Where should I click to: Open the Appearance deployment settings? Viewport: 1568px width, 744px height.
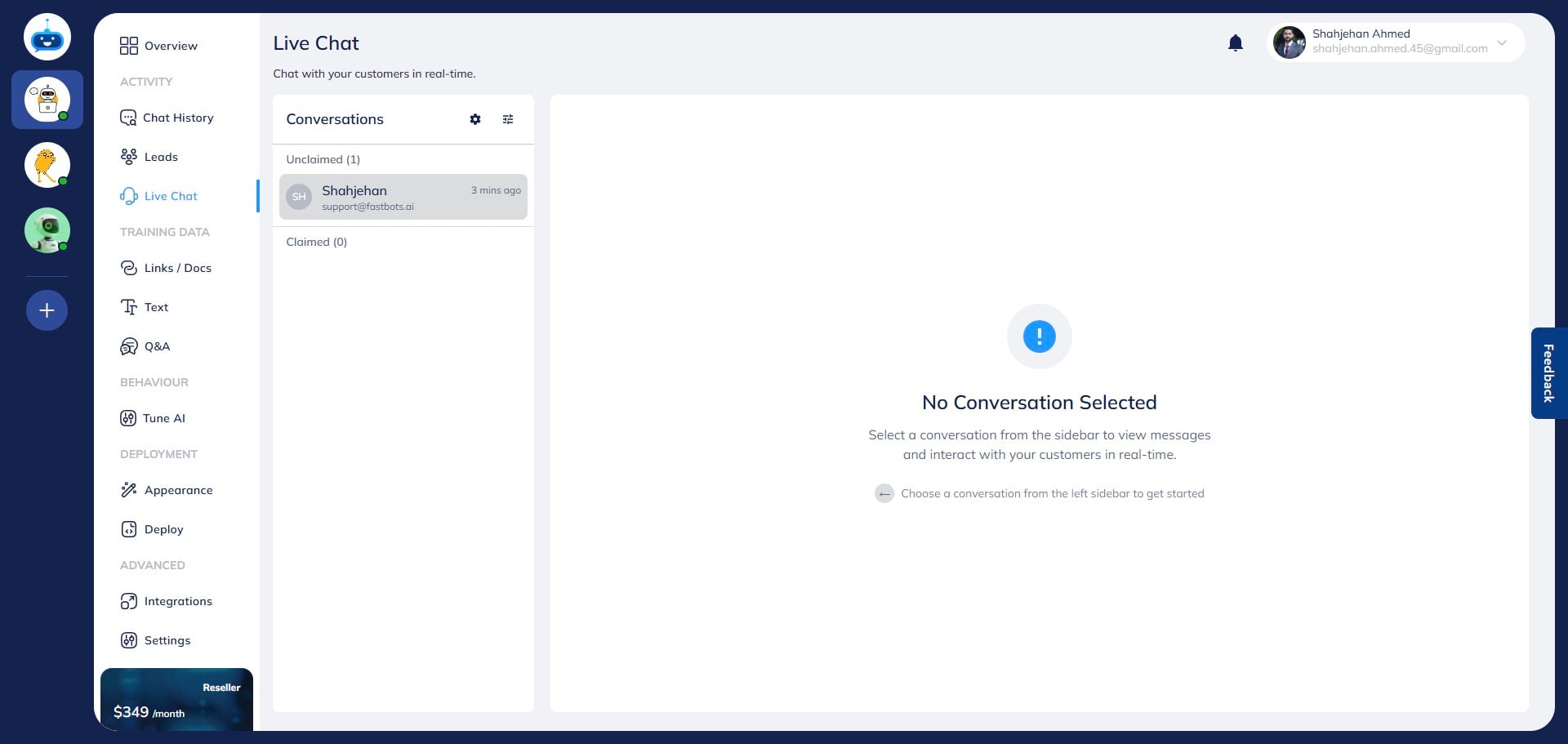179,489
